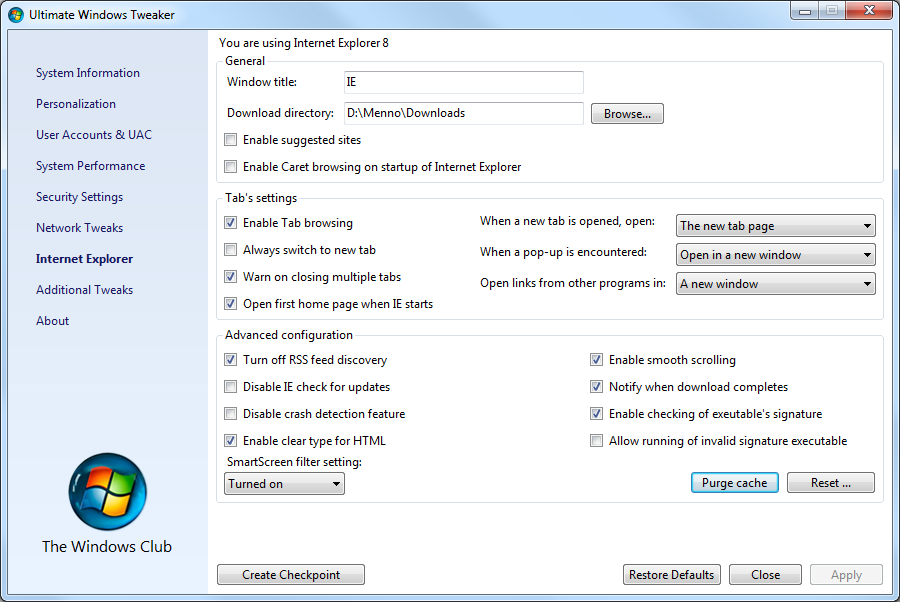Click the Window title text field

[464, 82]
